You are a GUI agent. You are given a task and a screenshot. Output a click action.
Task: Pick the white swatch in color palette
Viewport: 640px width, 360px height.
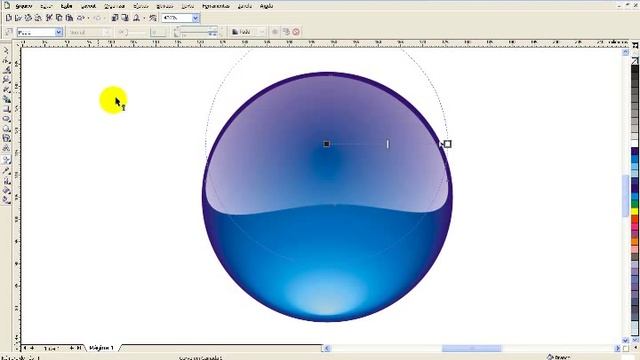(635, 143)
